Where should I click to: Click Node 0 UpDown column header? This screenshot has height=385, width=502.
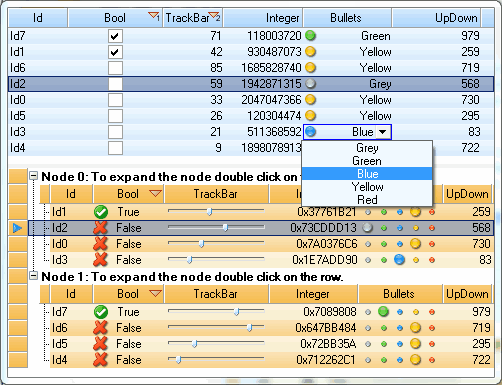(467, 194)
